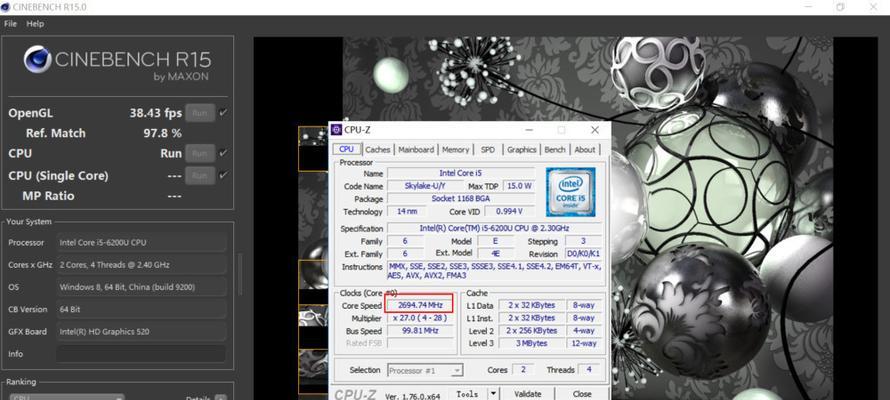Restore the Cinebench window size
This screenshot has height=400, width=890.
click(840, 7)
